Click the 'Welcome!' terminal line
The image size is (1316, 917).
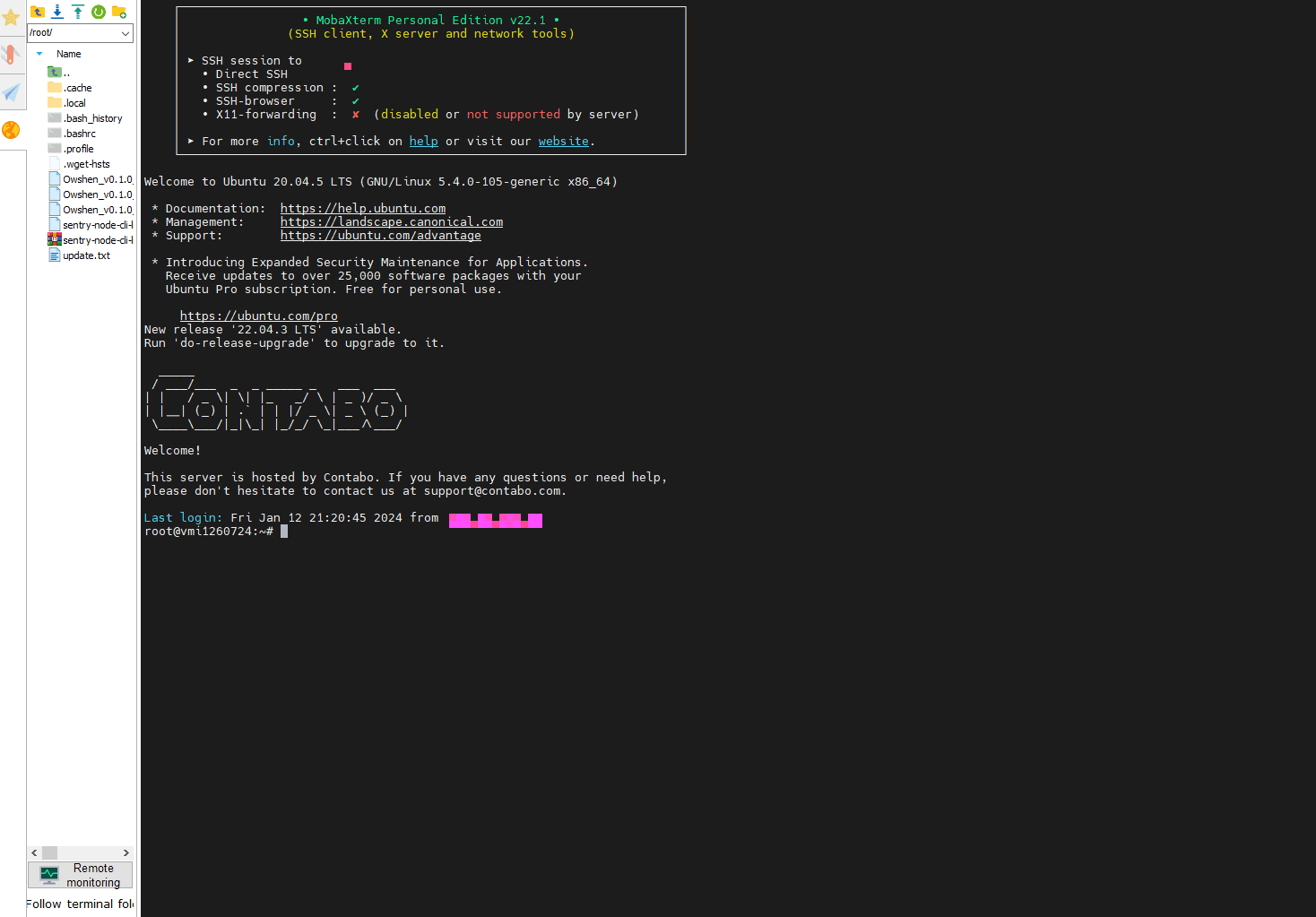[x=173, y=451]
